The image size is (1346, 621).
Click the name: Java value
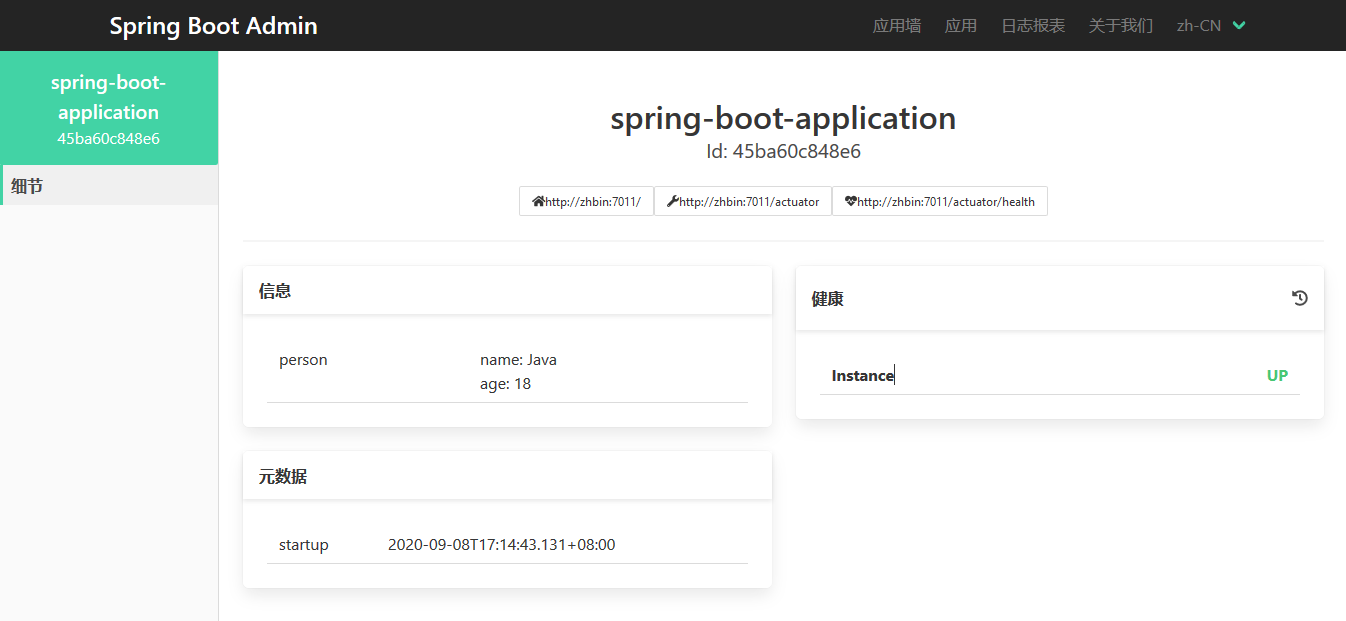(518, 360)
